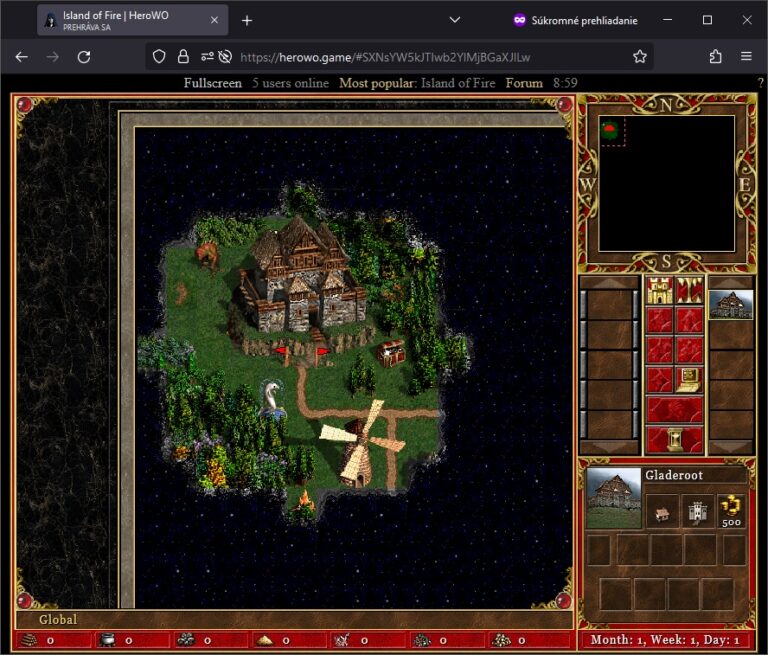Viewport: 768px width, 655px height.
Task: Open the browser Extensions puzzle icon
Action: (x=716, y=57)
